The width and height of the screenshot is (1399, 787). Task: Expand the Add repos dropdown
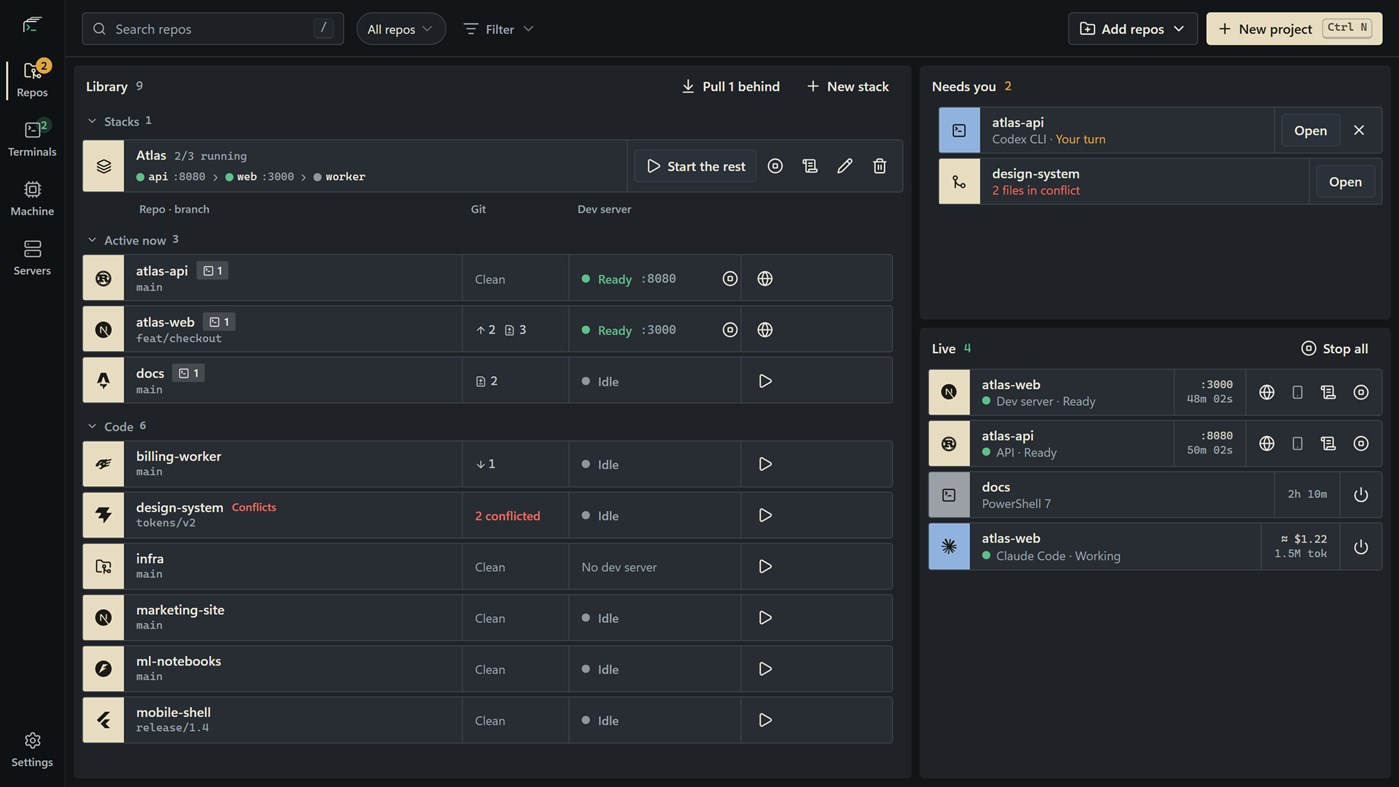(x=1133, y=29)
